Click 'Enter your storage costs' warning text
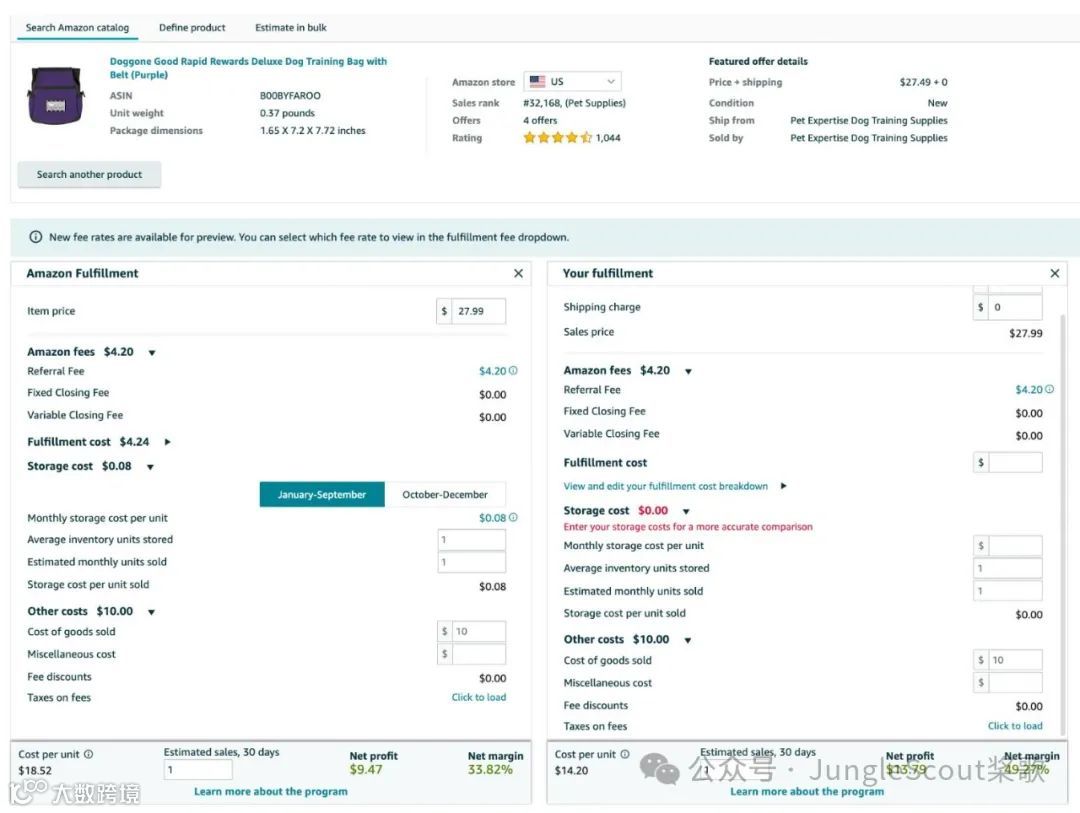The image size is (1080, 813). (x=688, y=527)
